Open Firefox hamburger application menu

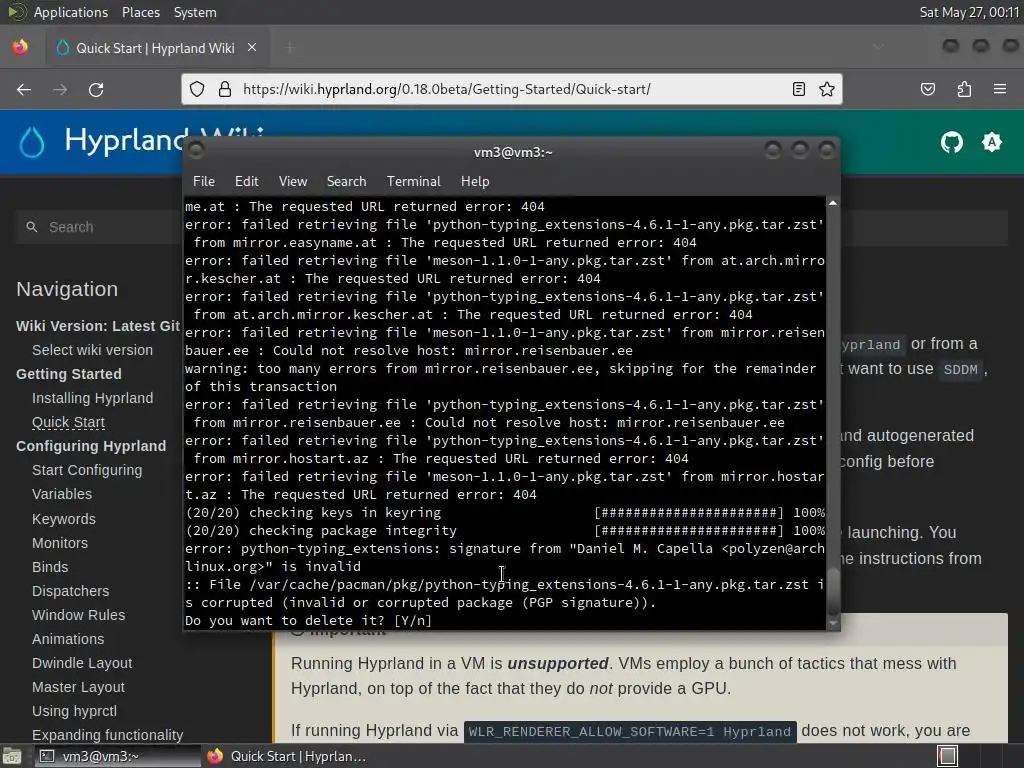pyautogui.click(x=1000, y=89)
